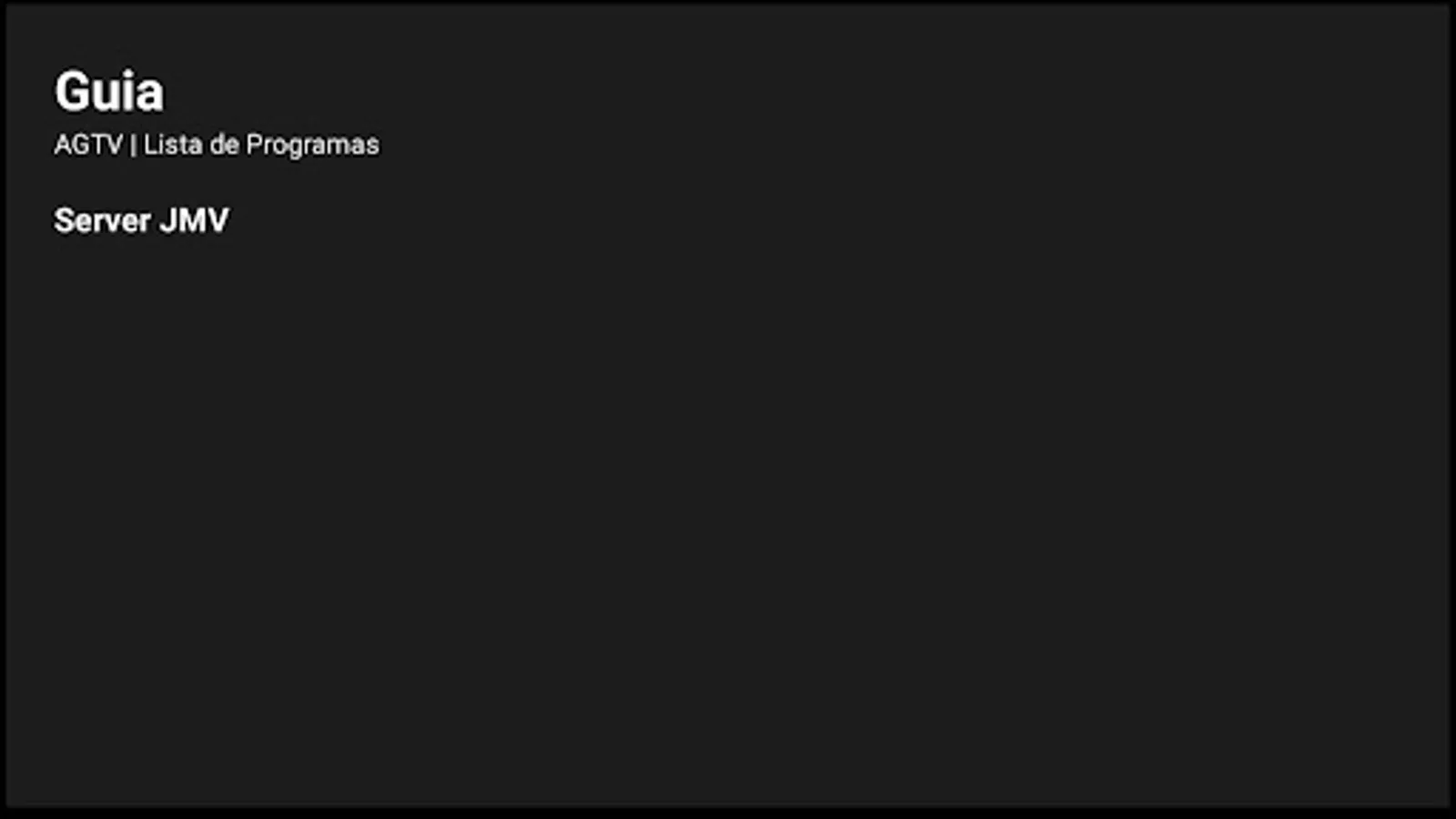This screenshot has height=819, width=1456.
Task: Activate the Server JMV list item
Action: [141, 220]
